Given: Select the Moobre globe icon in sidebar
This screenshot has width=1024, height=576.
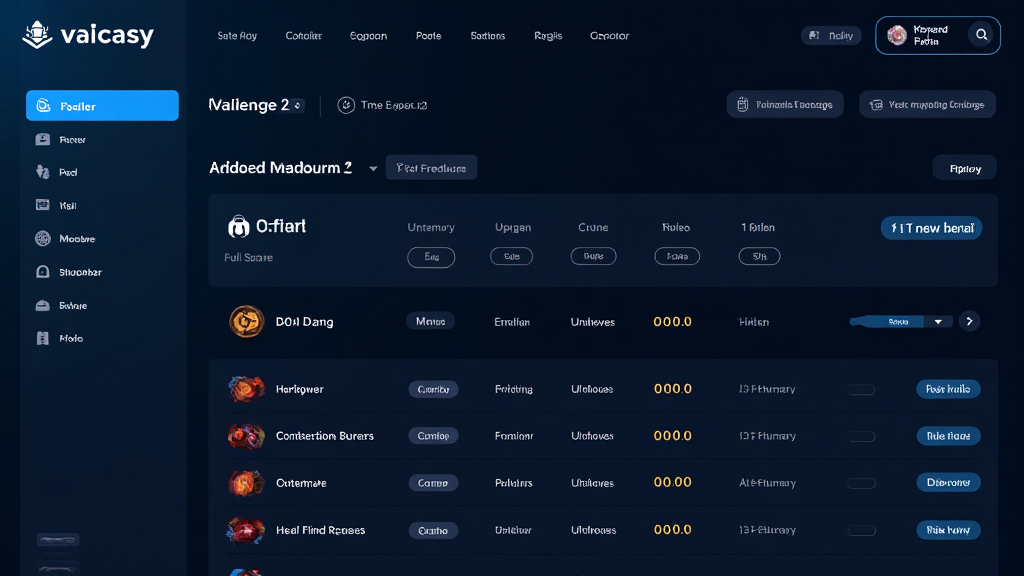Looking at the screenshot, I should click(x=42, y=238).
